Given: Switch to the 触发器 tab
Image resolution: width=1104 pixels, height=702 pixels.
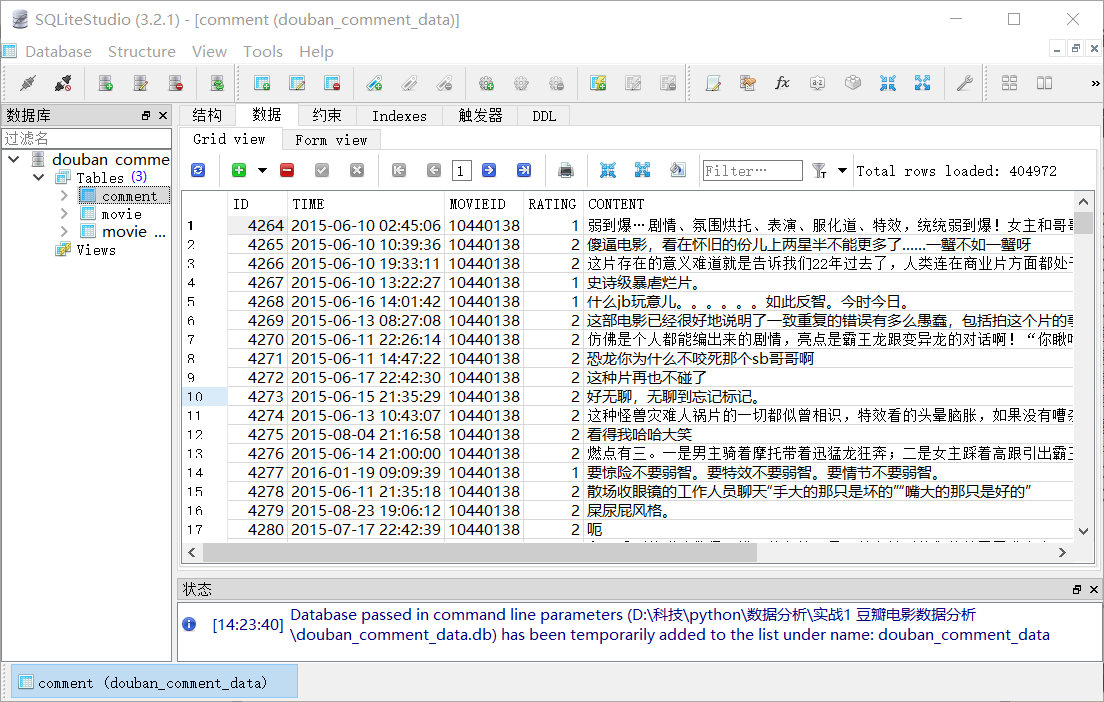Looking at the screenshot, I should [480, 115].
